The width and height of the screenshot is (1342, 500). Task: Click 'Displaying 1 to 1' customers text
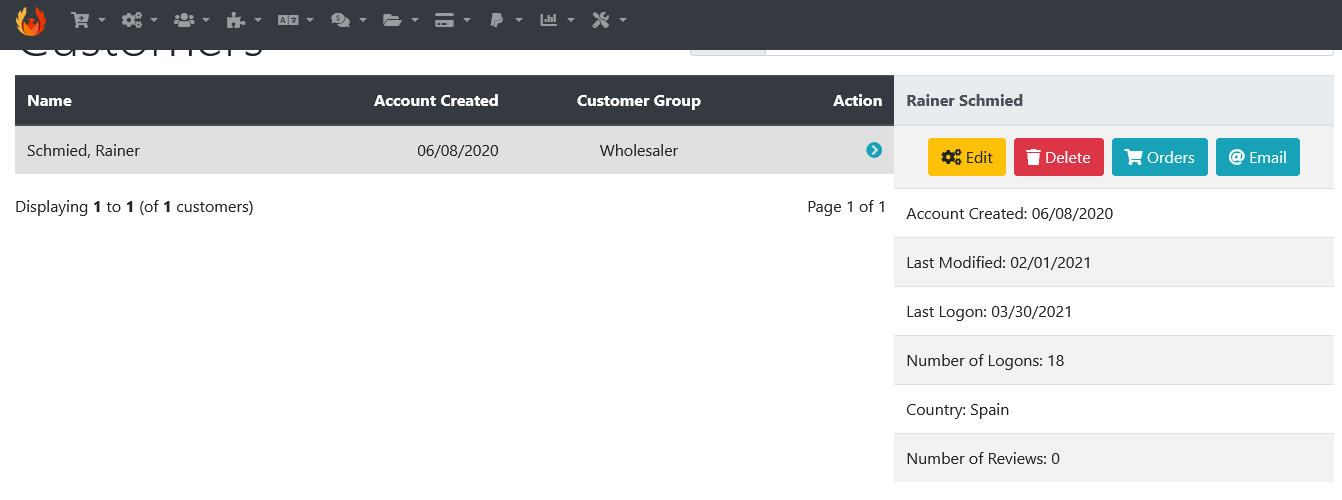click(x=134, y=207)
